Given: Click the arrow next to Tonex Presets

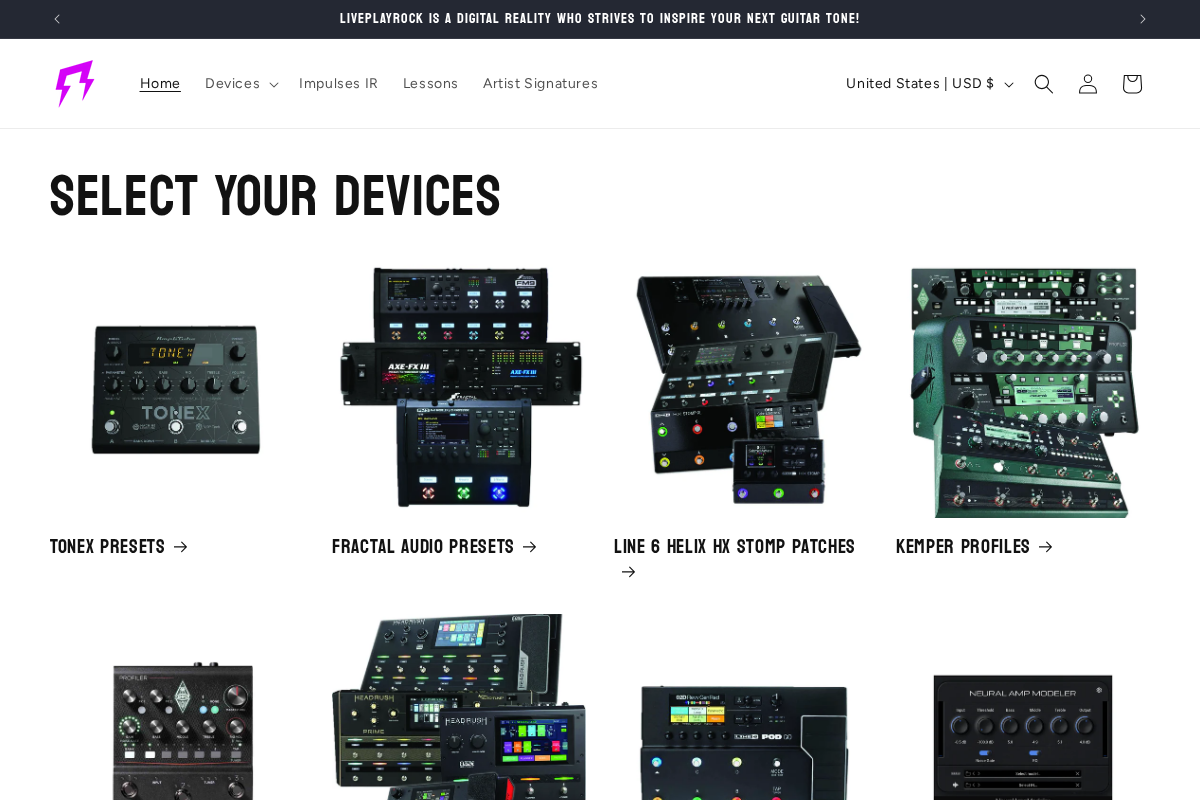Looking at the screenshot, I should (180, 547).
